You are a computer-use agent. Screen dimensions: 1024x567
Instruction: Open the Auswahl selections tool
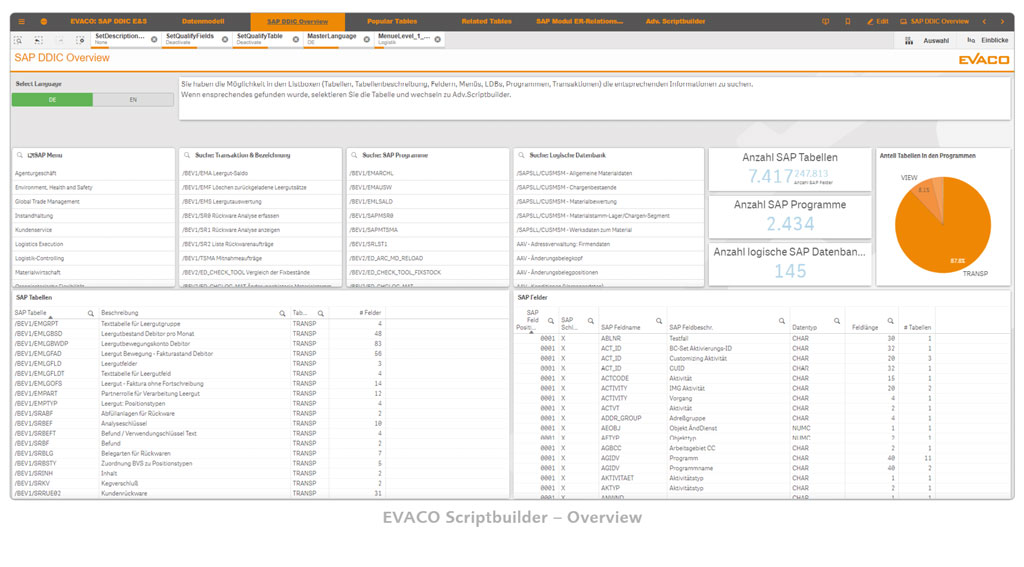[x=927, y=40]
